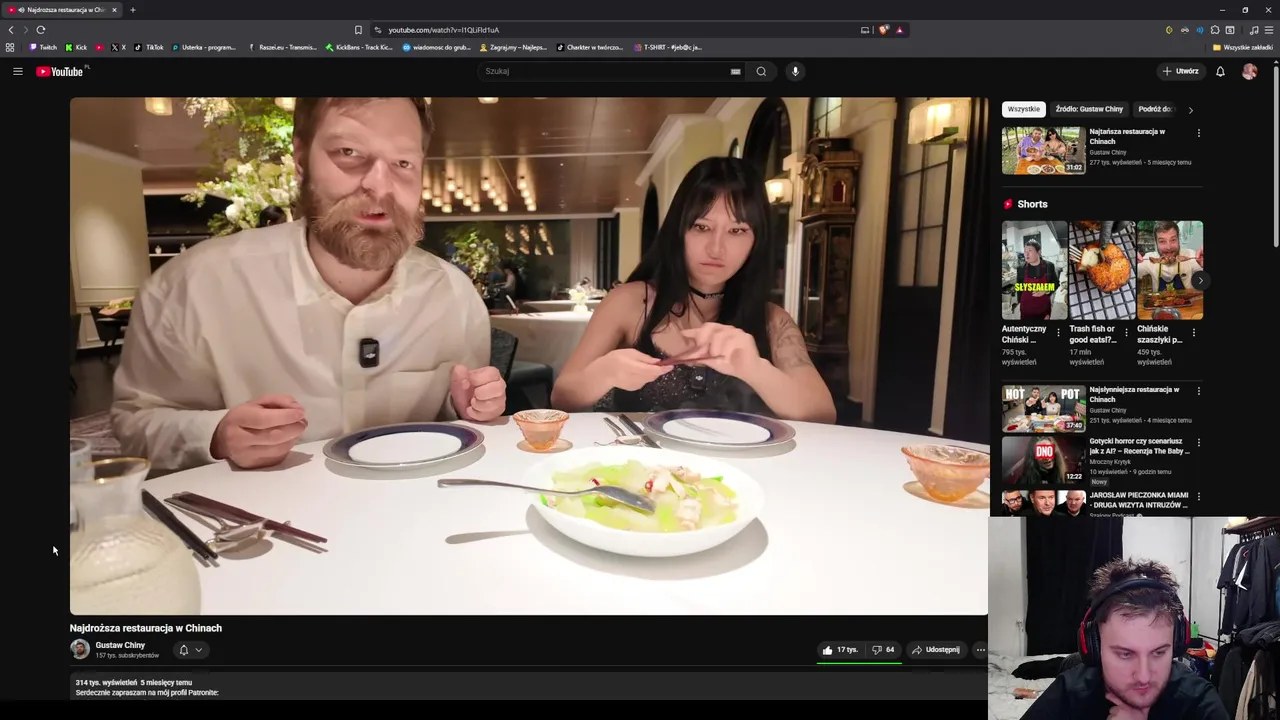Select the Podróż chip
Screen dimensions: 1280x720
click(x=1155, y=109)
